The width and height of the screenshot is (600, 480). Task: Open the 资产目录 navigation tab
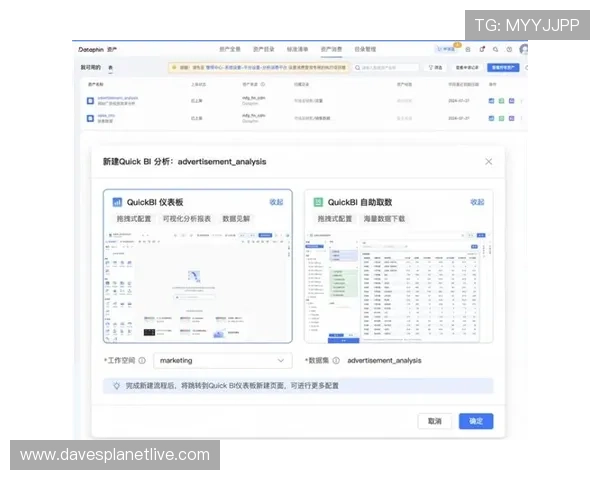[264, 49]
